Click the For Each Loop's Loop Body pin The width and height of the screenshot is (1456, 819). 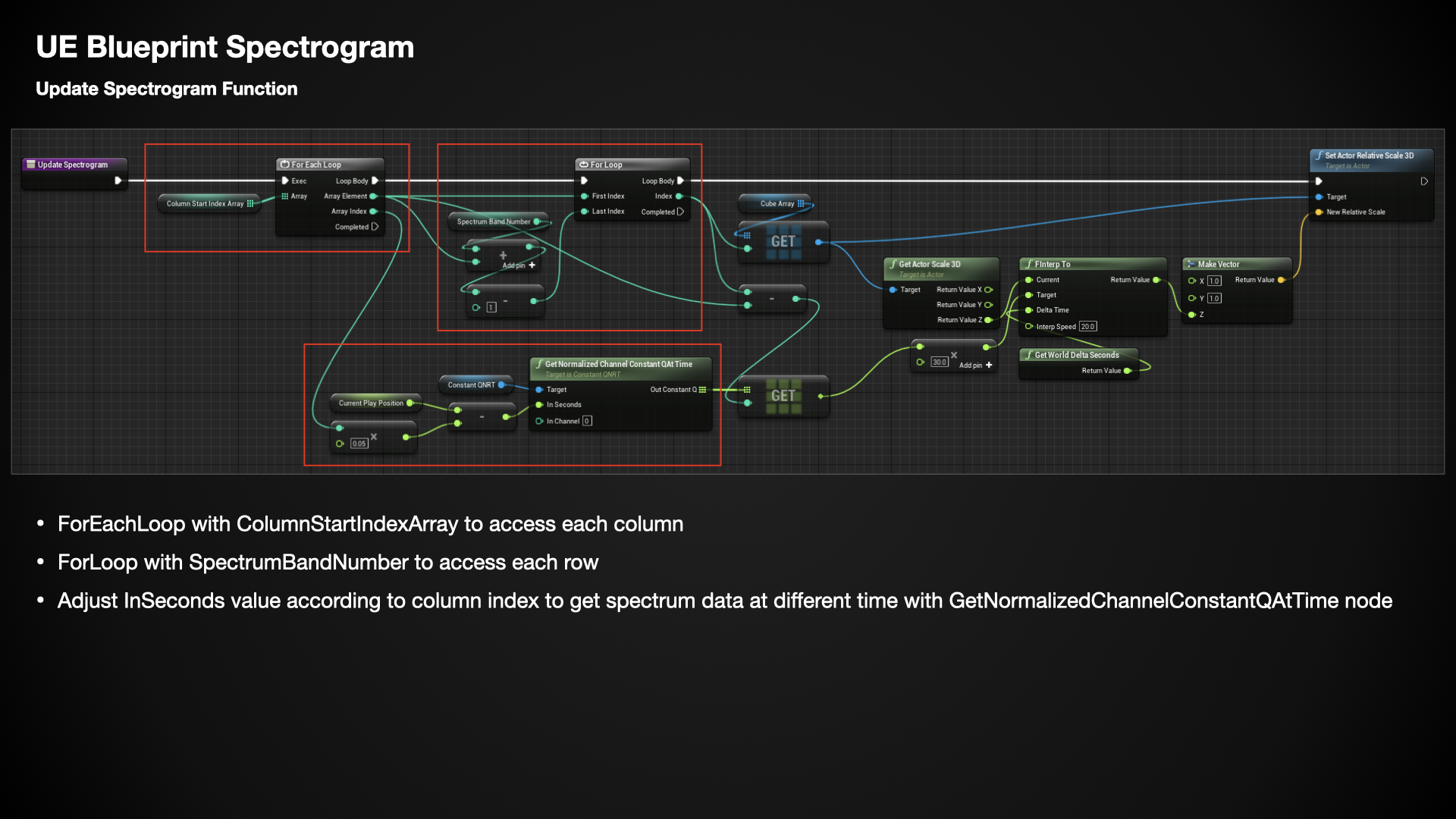(x=375, y=180)
